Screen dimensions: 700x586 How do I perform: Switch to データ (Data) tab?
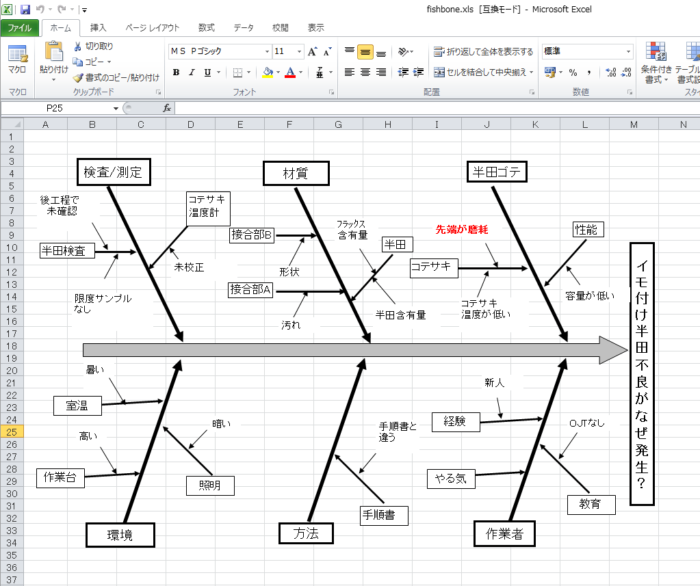(x=243, y=28)
